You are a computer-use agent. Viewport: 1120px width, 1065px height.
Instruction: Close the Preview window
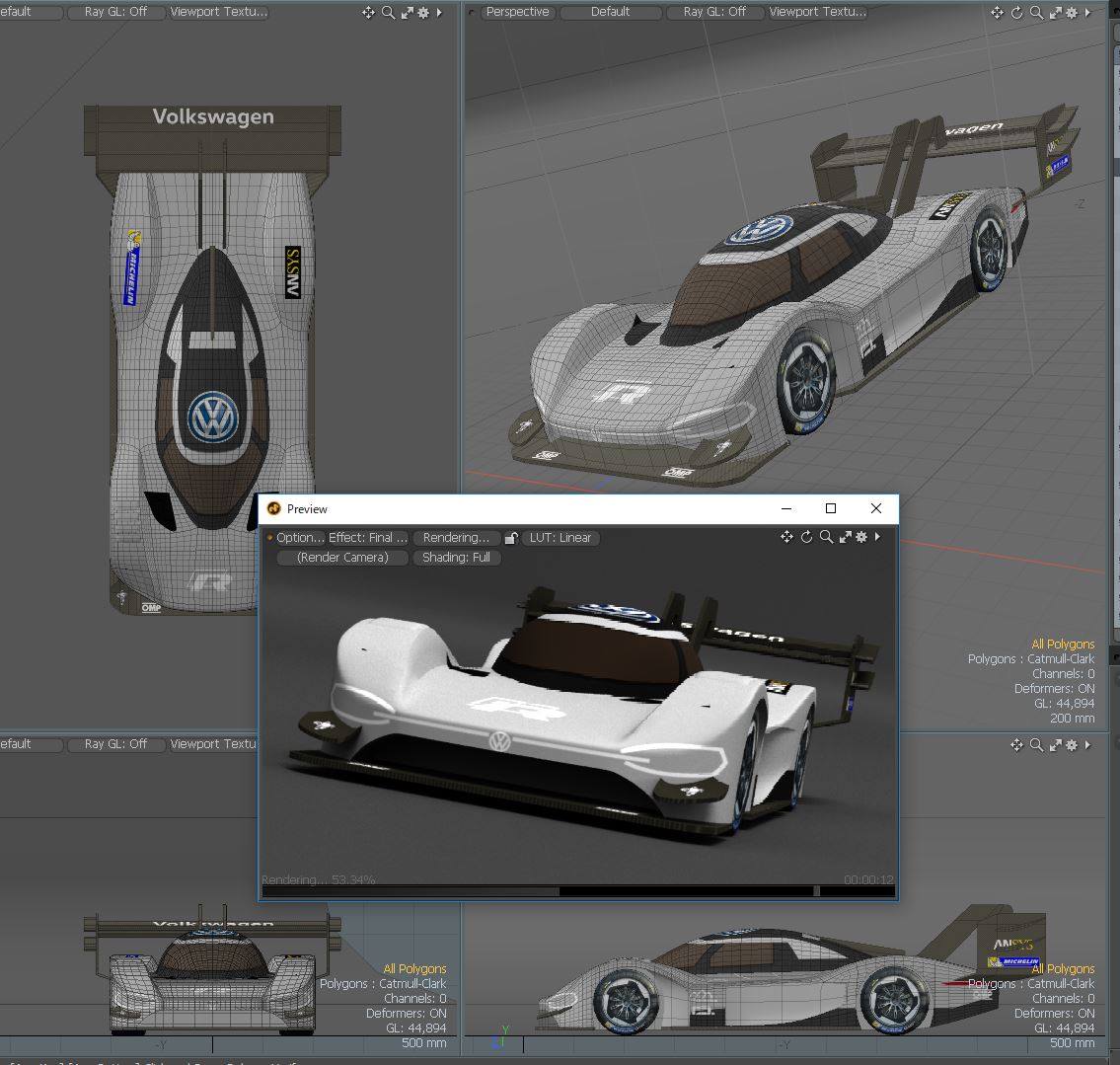coord(876,508)
